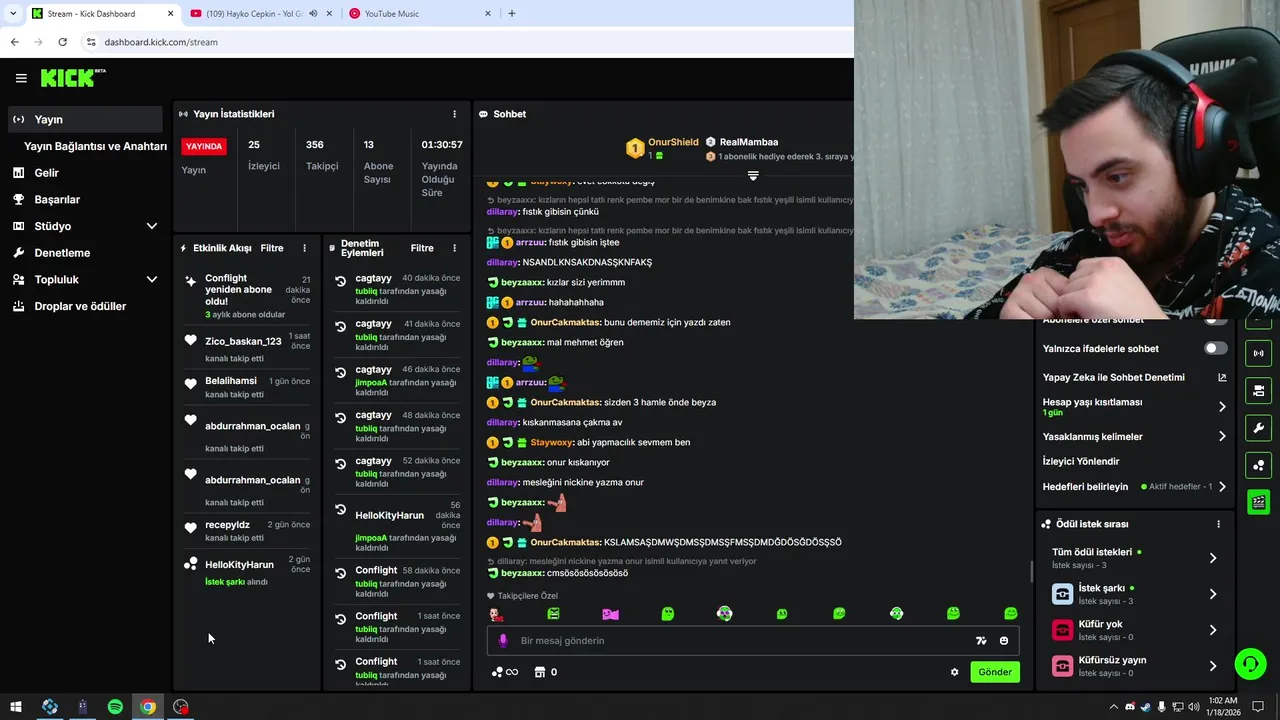
Task: Click the camera layout icon in right rail
Action: click(1258, 390)
